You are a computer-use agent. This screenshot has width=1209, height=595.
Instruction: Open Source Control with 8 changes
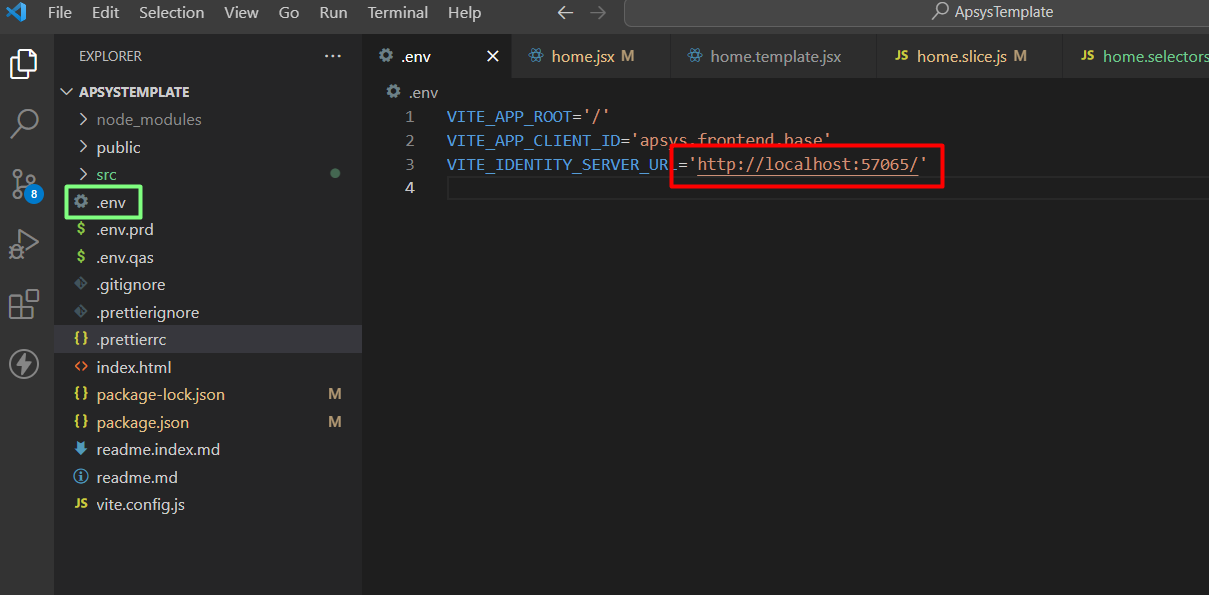tap(24, 184)
